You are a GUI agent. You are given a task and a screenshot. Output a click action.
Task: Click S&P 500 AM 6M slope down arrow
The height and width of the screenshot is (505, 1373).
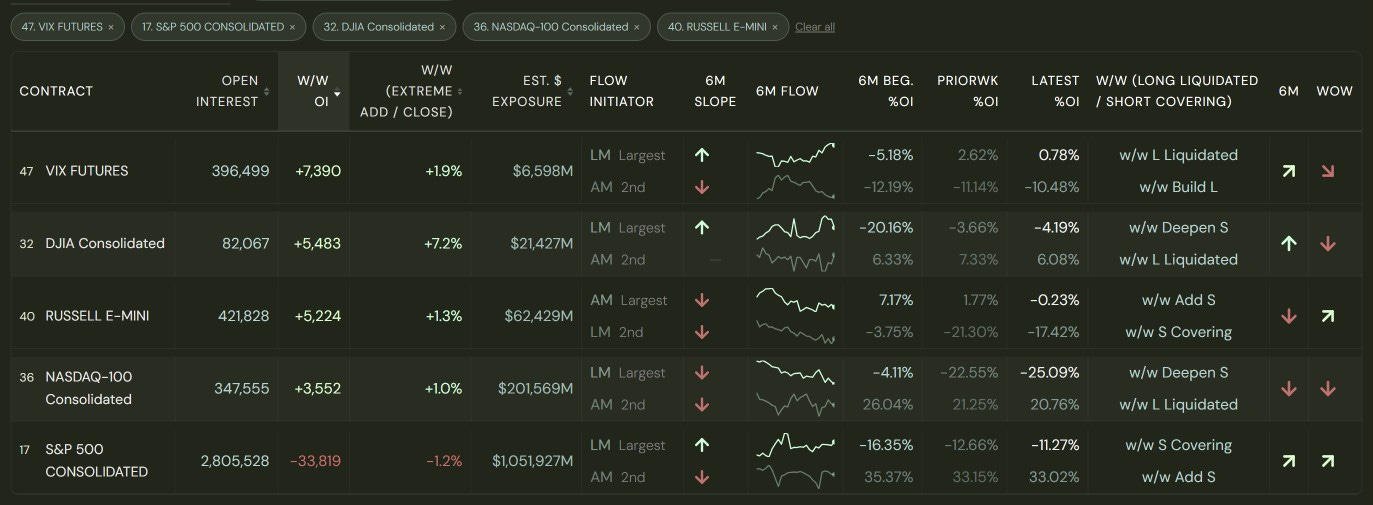[x=702, y=477]
